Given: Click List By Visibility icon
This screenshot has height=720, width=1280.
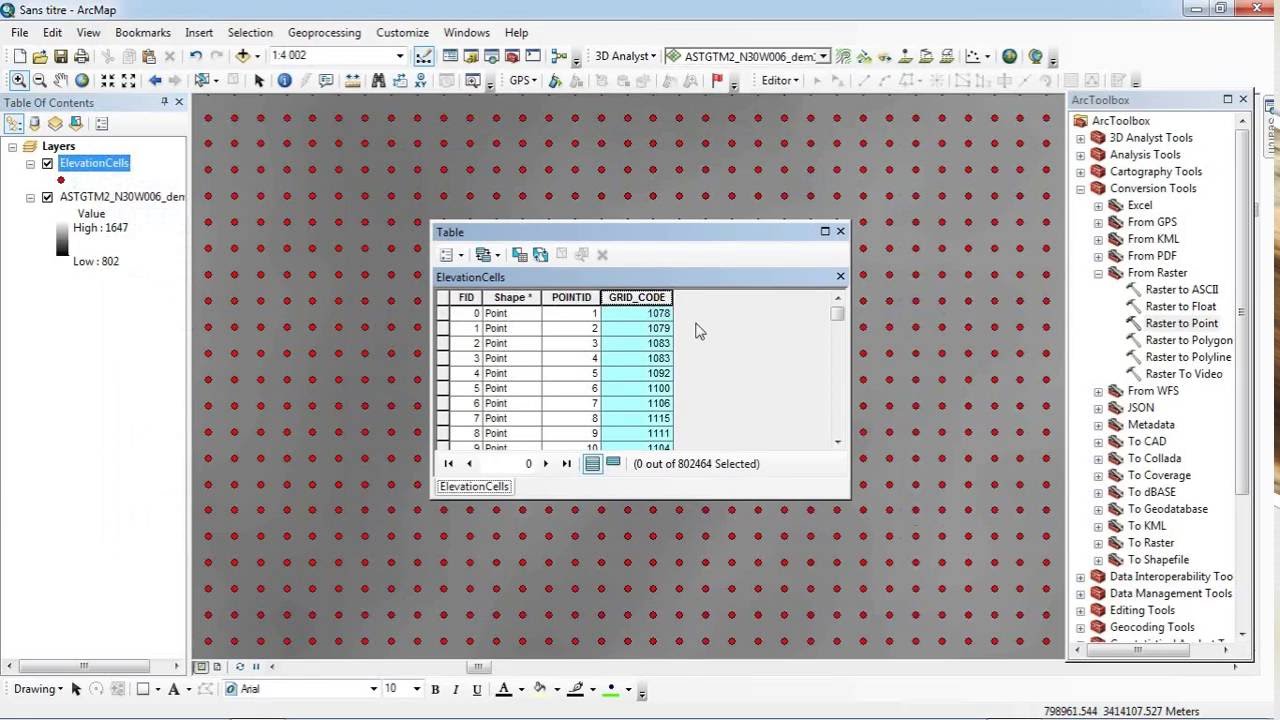Looking at the screenshot, I should click(x=55, y=124).
